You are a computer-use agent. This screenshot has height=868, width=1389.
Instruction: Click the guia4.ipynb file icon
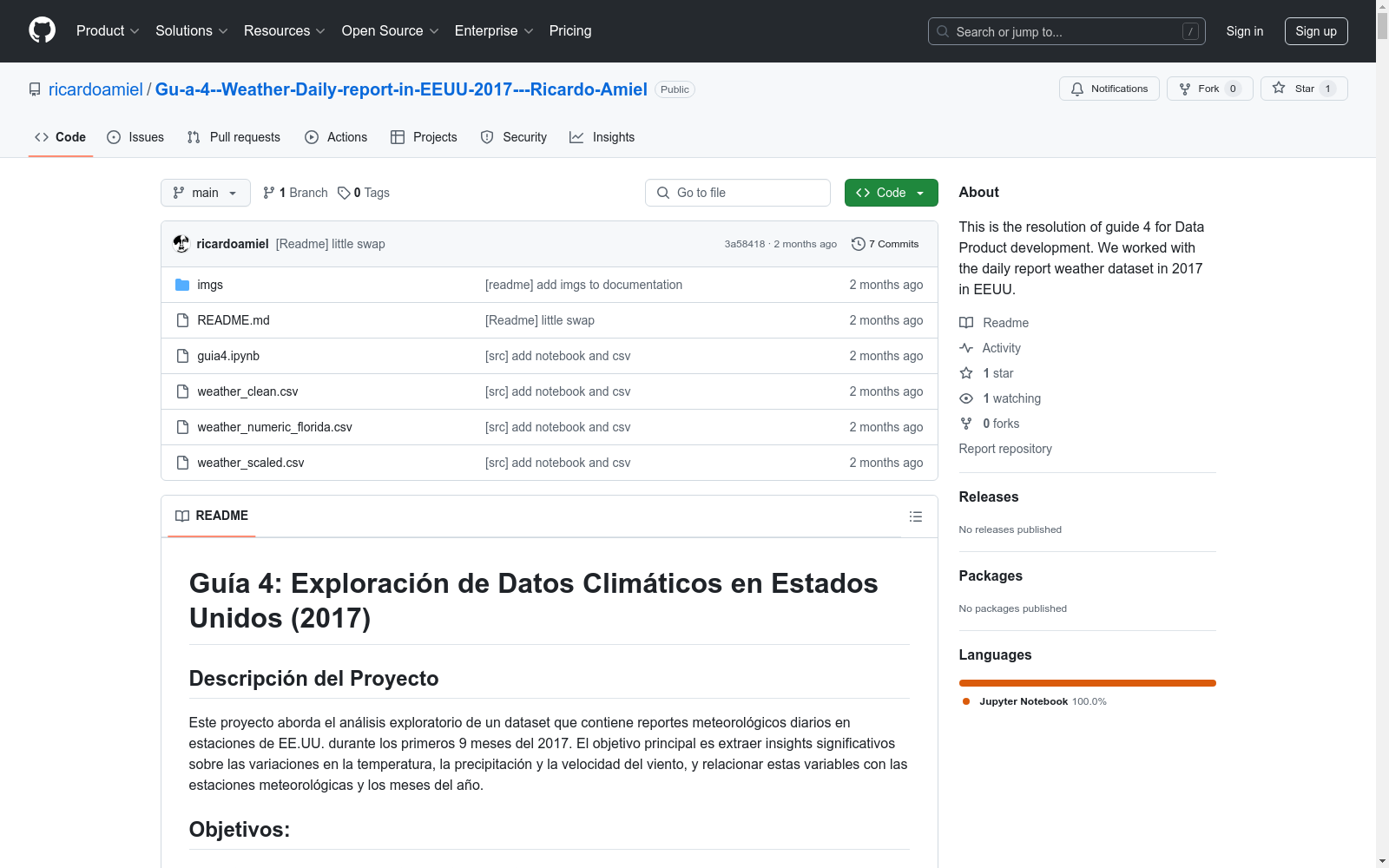point(182,356)
